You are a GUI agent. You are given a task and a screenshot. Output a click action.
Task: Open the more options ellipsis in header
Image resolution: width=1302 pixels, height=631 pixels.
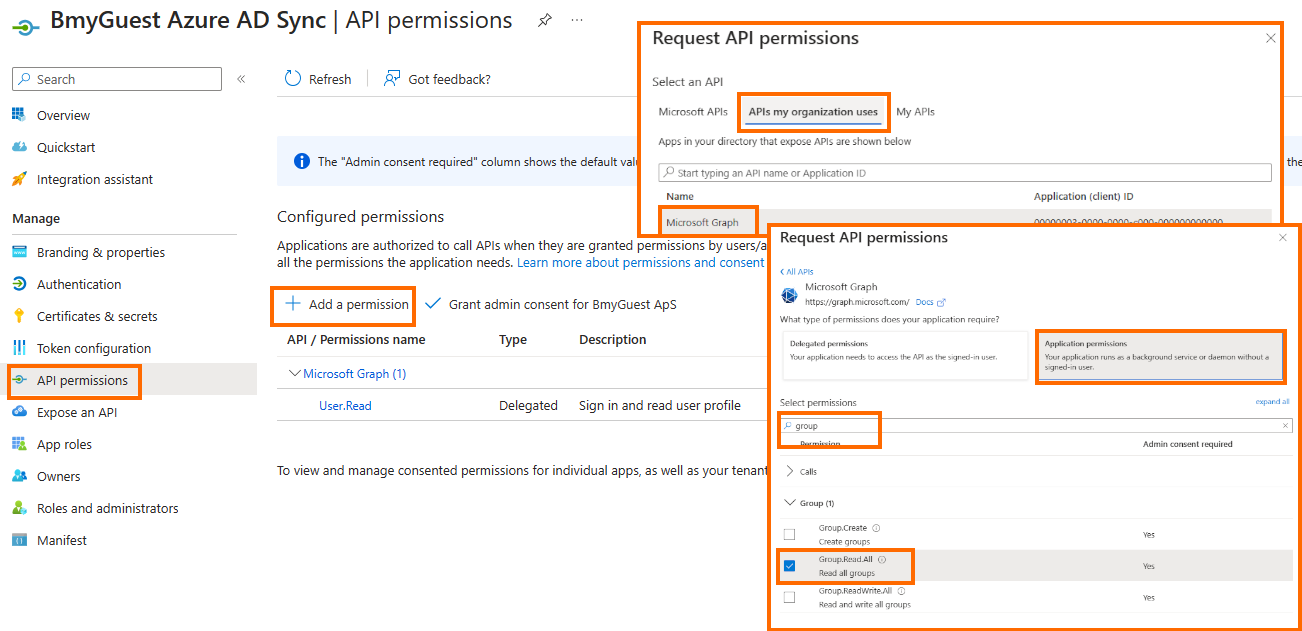click(577, 20)
